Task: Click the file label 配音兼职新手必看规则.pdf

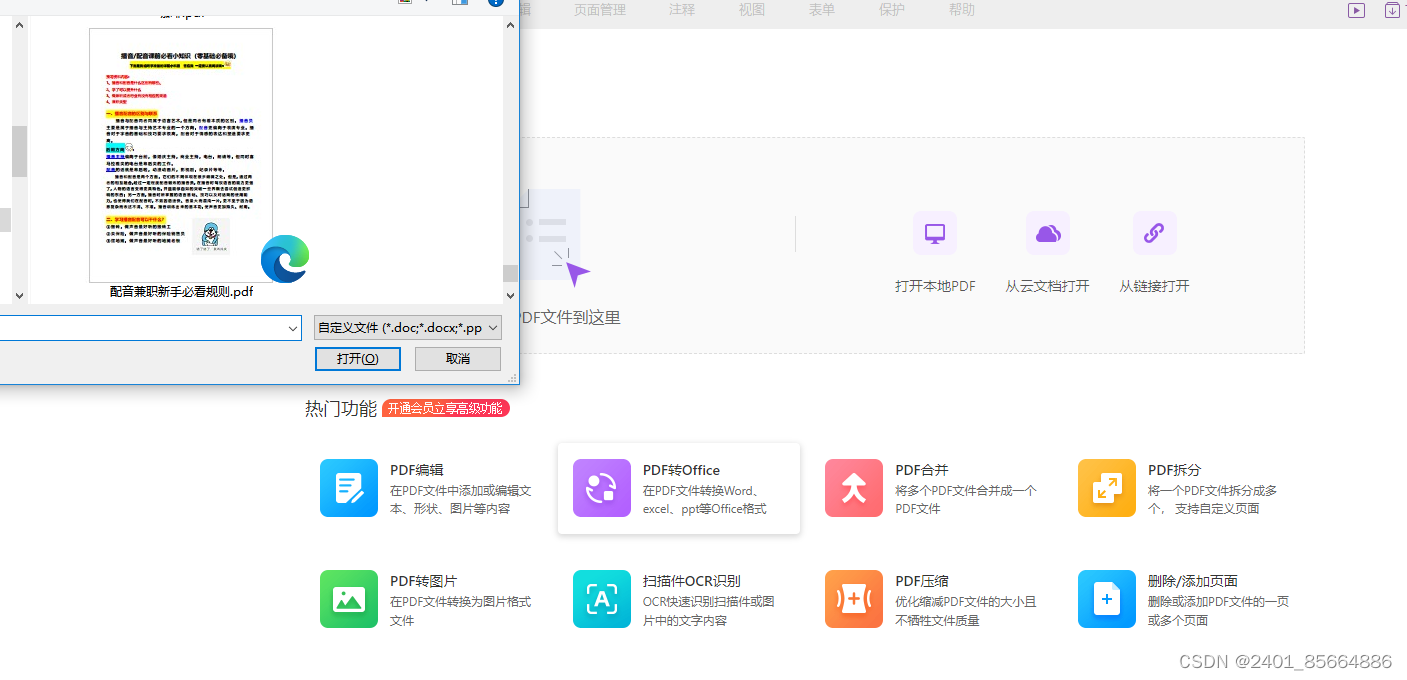Action: point(181,292)
